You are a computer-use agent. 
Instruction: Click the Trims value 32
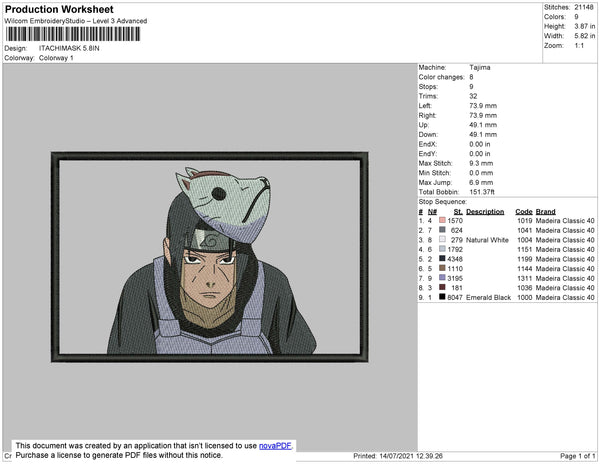(473, 96)
